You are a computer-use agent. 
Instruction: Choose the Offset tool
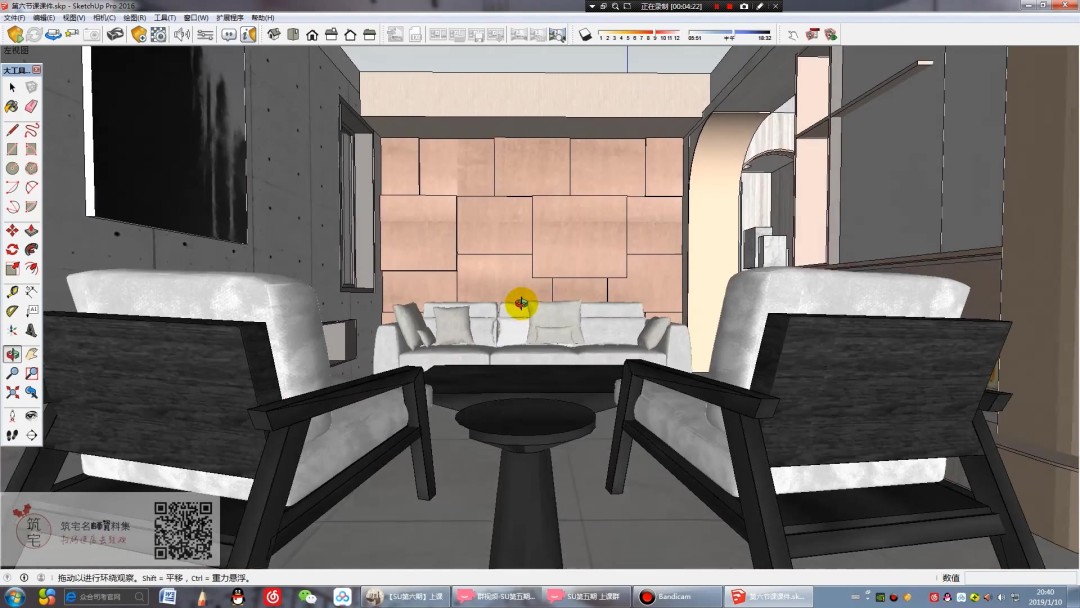[x=32, y=269]
